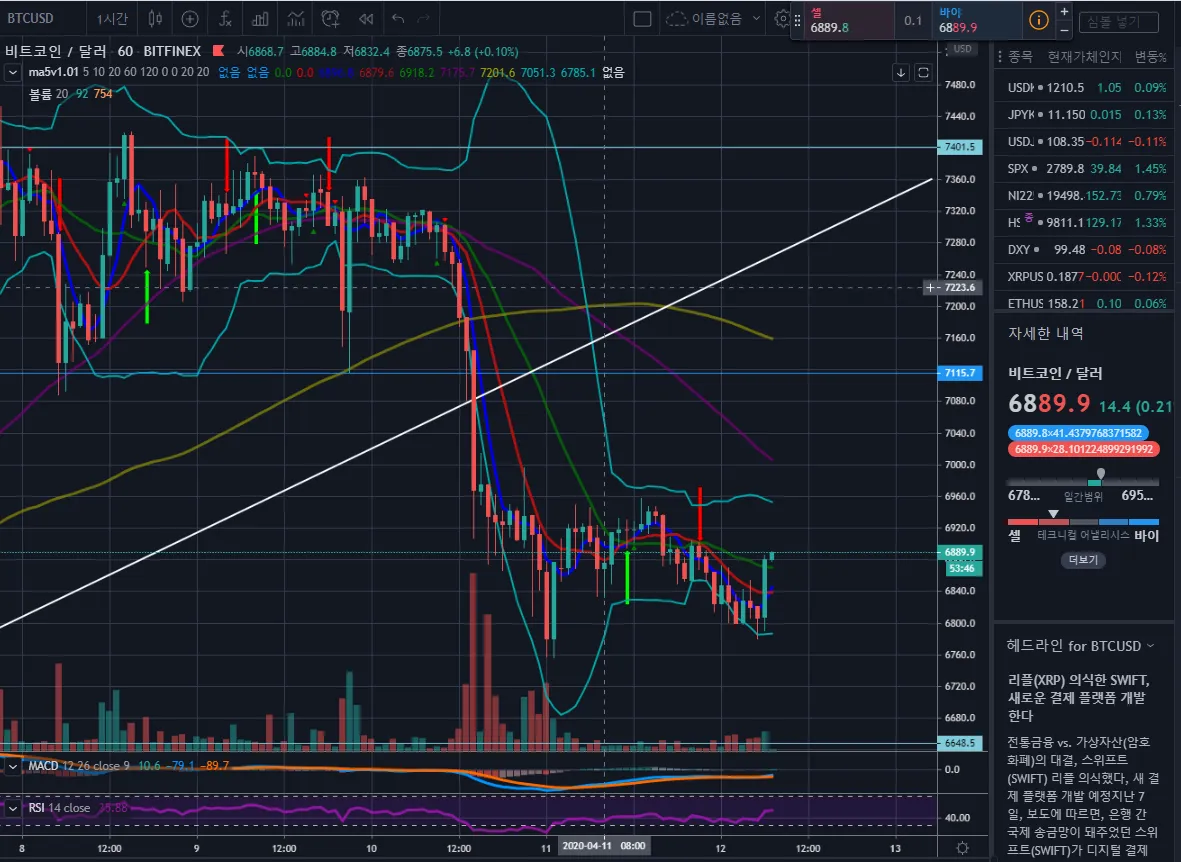Select the JPYK 11.150 watchlist row
This screenshot has height=862, width=1181.
[1087, 115]
